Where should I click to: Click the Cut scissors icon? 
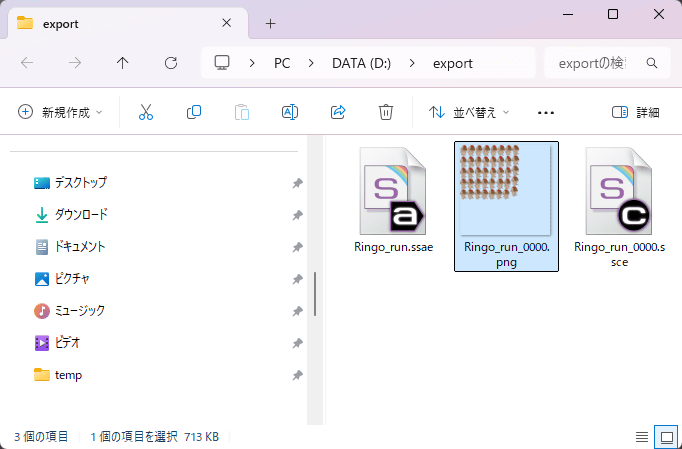pyautogui.click(x=146, y=112)
